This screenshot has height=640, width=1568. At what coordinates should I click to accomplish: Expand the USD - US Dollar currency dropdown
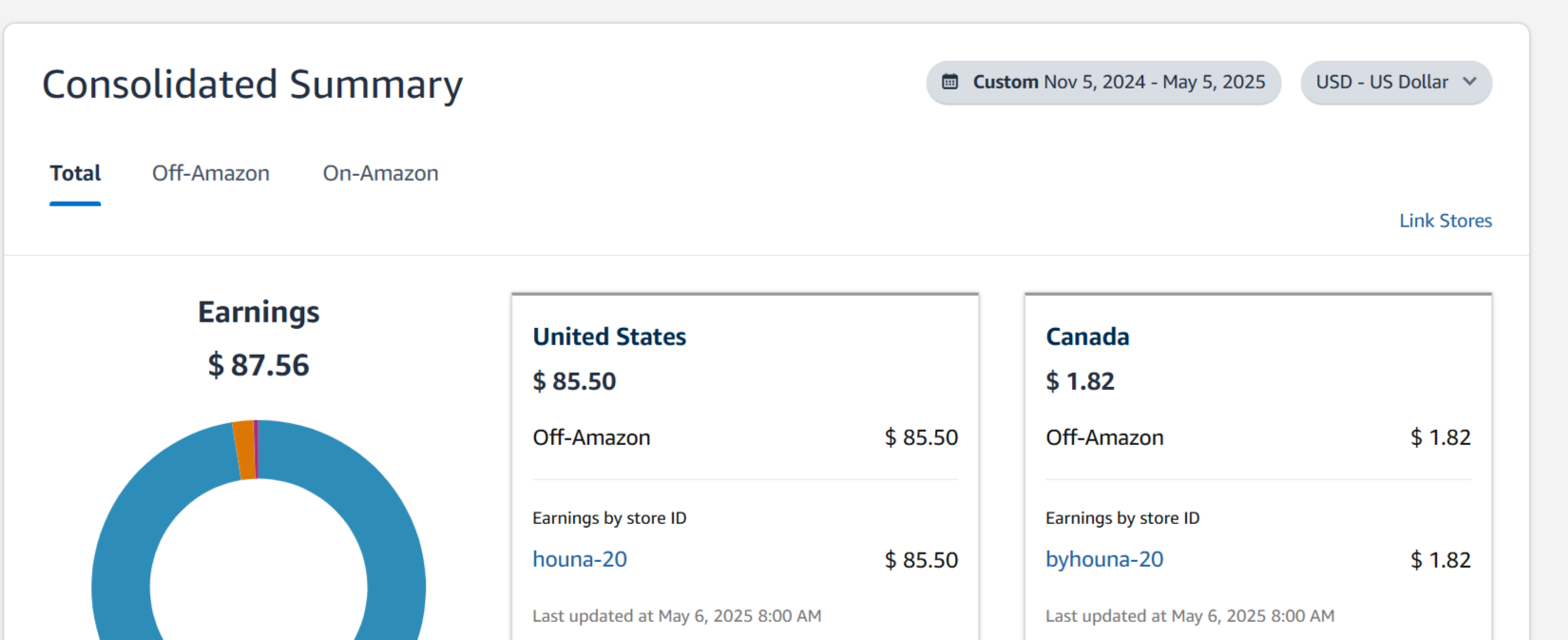(x=1396, y=83)
